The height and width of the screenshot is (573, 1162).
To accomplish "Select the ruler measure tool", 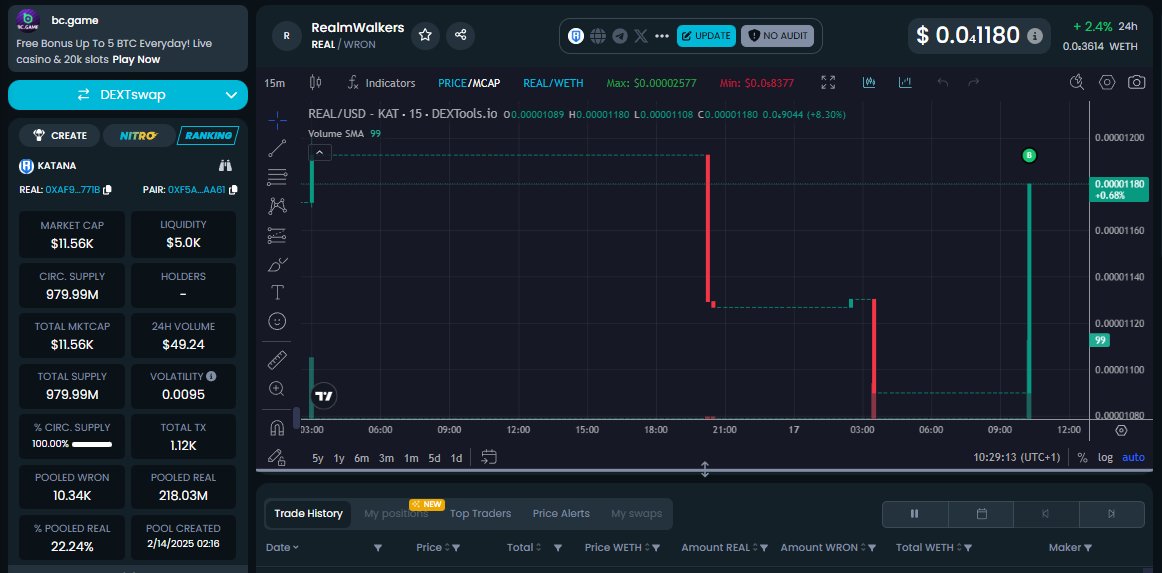I will tap(277, 360).
